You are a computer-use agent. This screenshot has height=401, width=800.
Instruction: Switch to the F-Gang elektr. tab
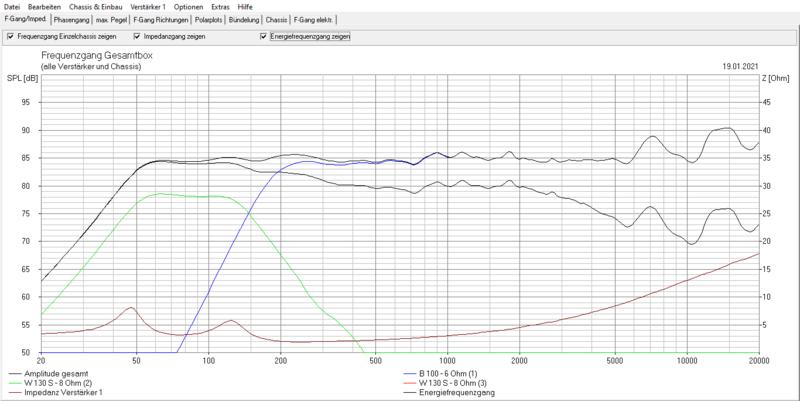pos(313,20)
